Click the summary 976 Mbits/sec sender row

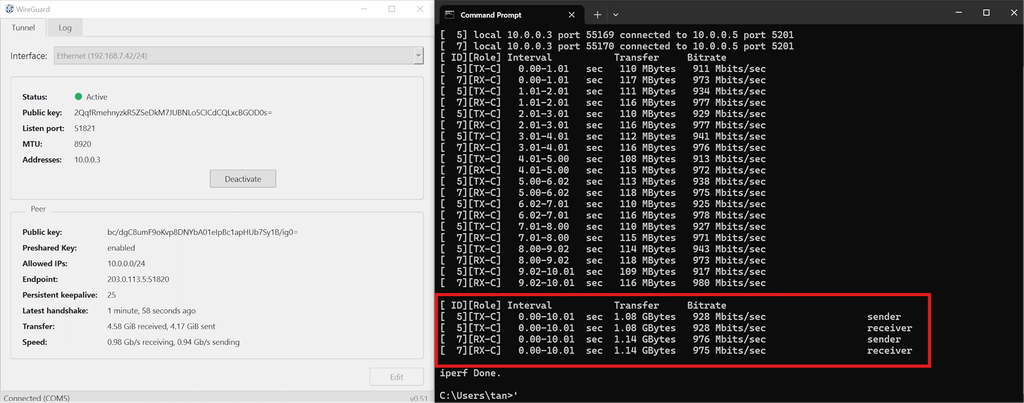pos(676,340)
